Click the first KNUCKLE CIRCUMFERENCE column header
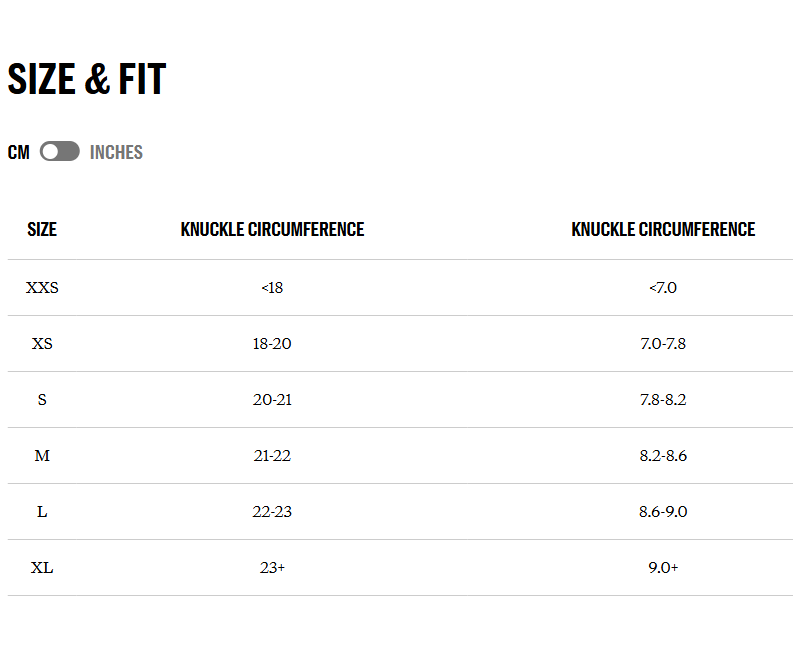The image size is (793, 651). [273, 229]
